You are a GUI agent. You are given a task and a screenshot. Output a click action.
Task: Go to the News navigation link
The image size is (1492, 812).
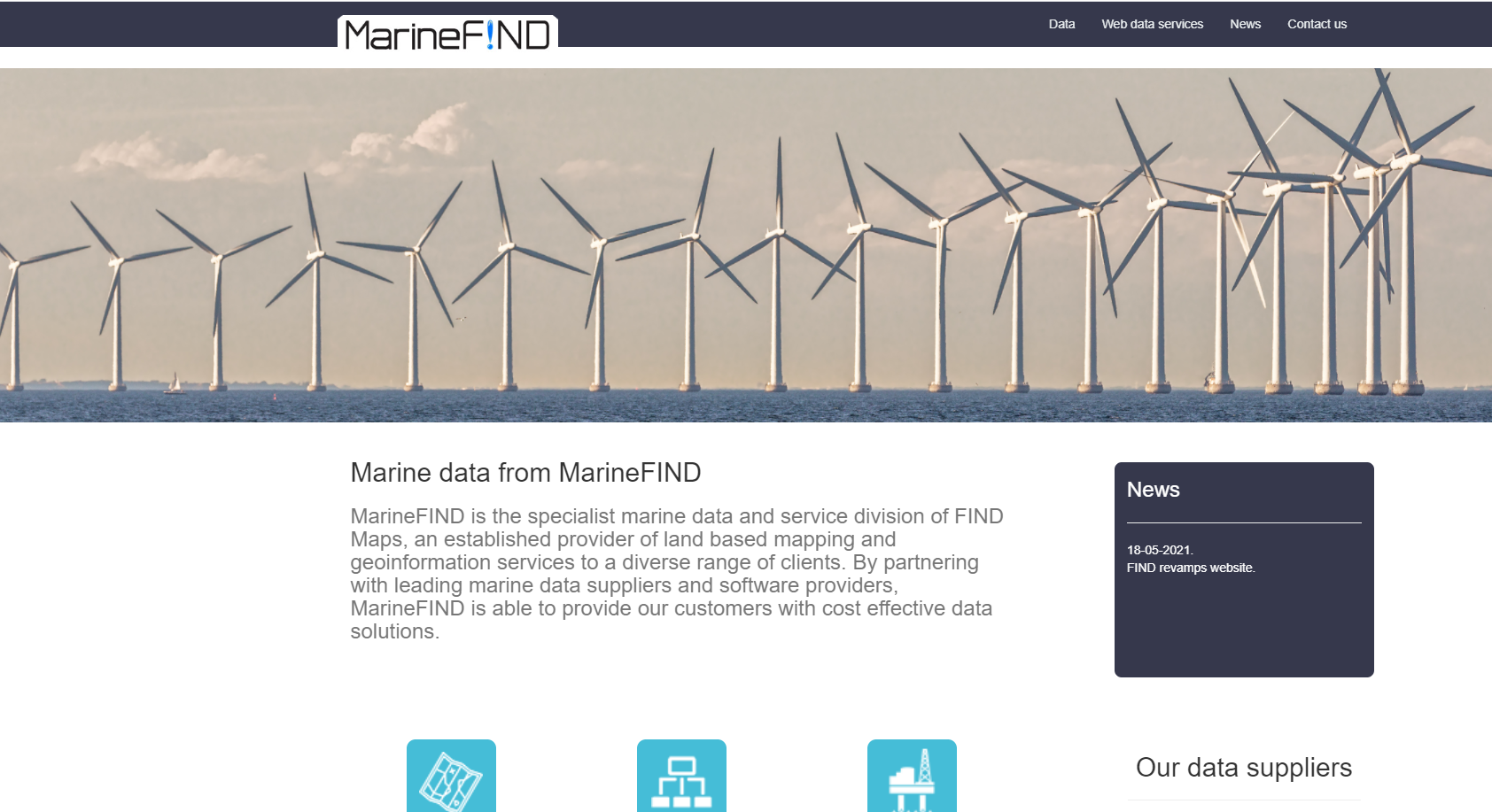point(1245,24)
